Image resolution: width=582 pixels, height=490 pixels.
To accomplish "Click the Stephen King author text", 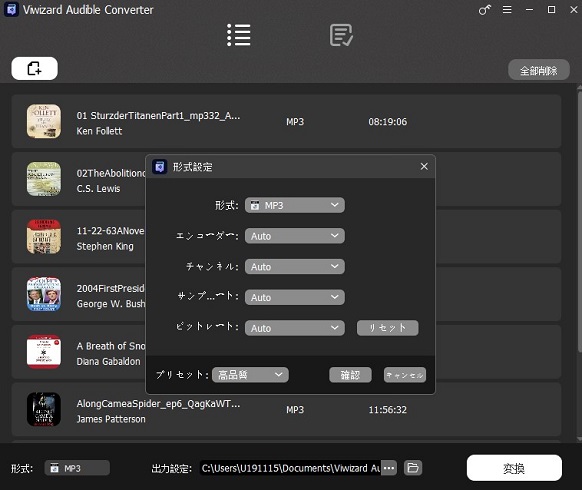I will (105, 246).
